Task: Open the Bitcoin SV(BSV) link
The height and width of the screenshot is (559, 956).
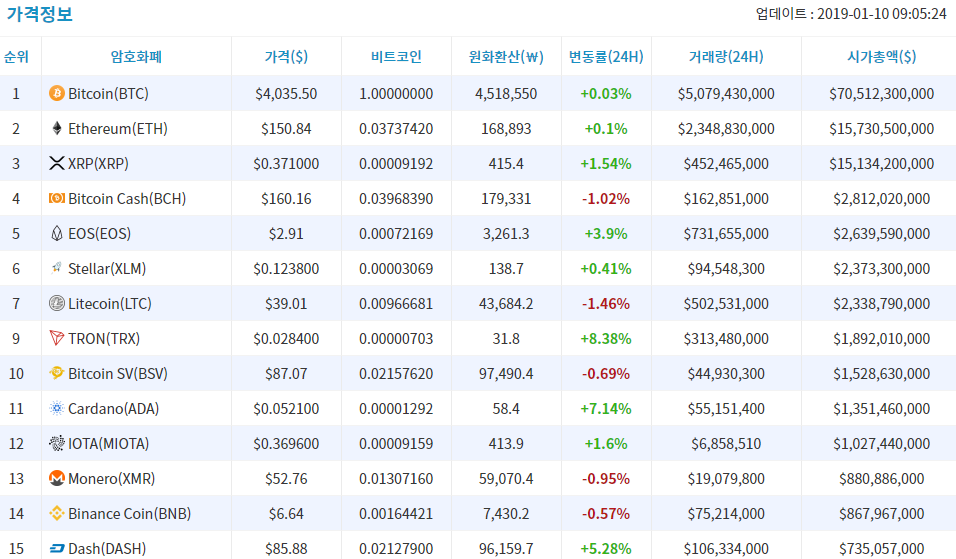Action: tap(118, 374)
